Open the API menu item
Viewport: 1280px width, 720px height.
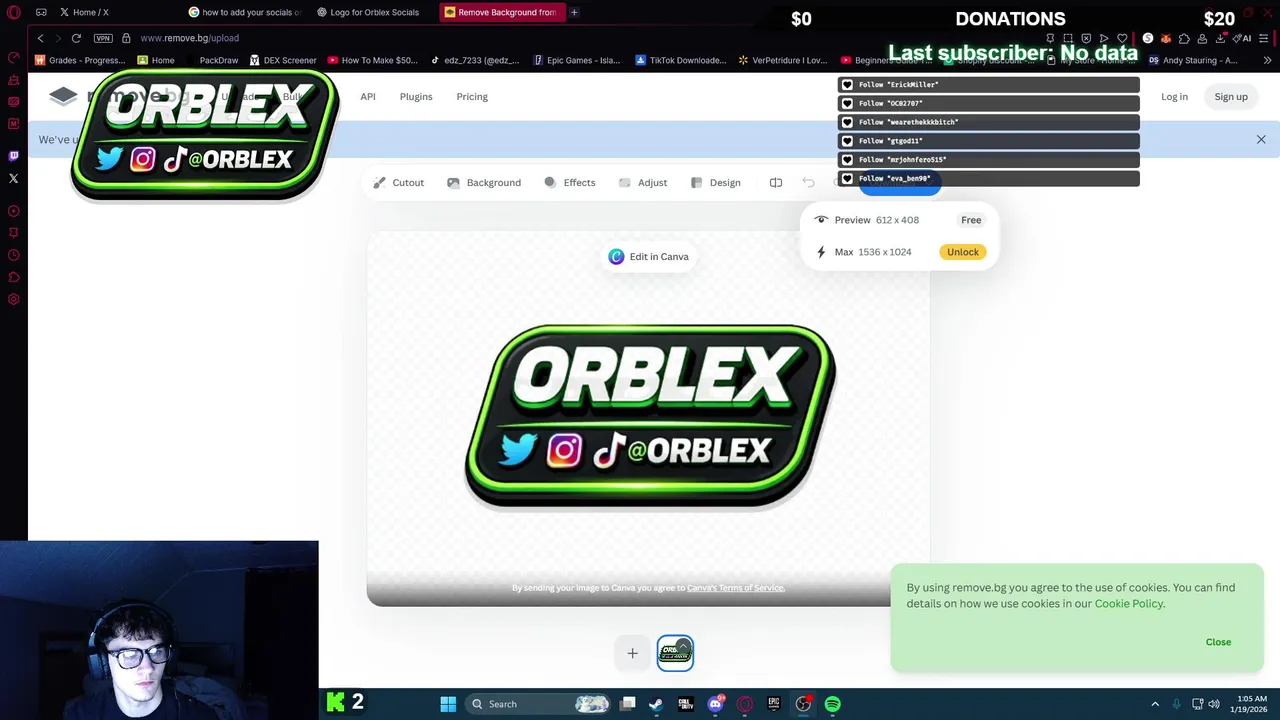click(x=368, y=97)
